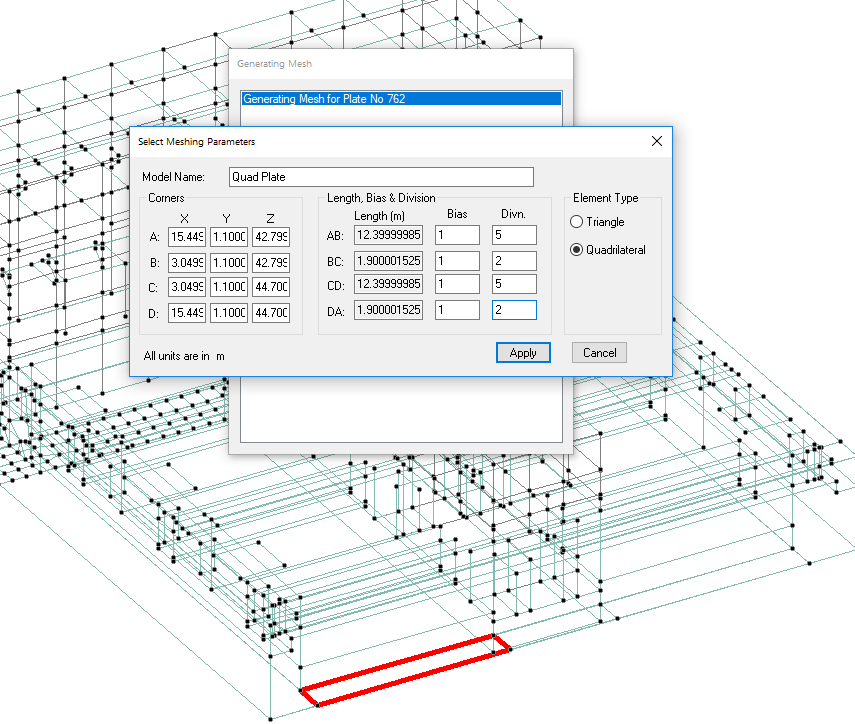Viewport: 855px width, 724px height.
Task: Click the CD Bias input field
Action: pos(456,286)
